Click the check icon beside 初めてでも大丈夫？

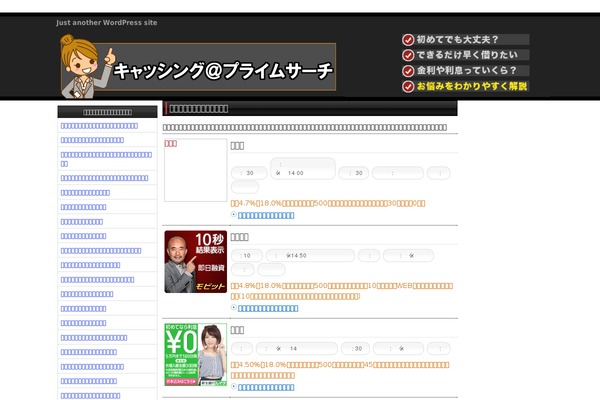(408, 39)
